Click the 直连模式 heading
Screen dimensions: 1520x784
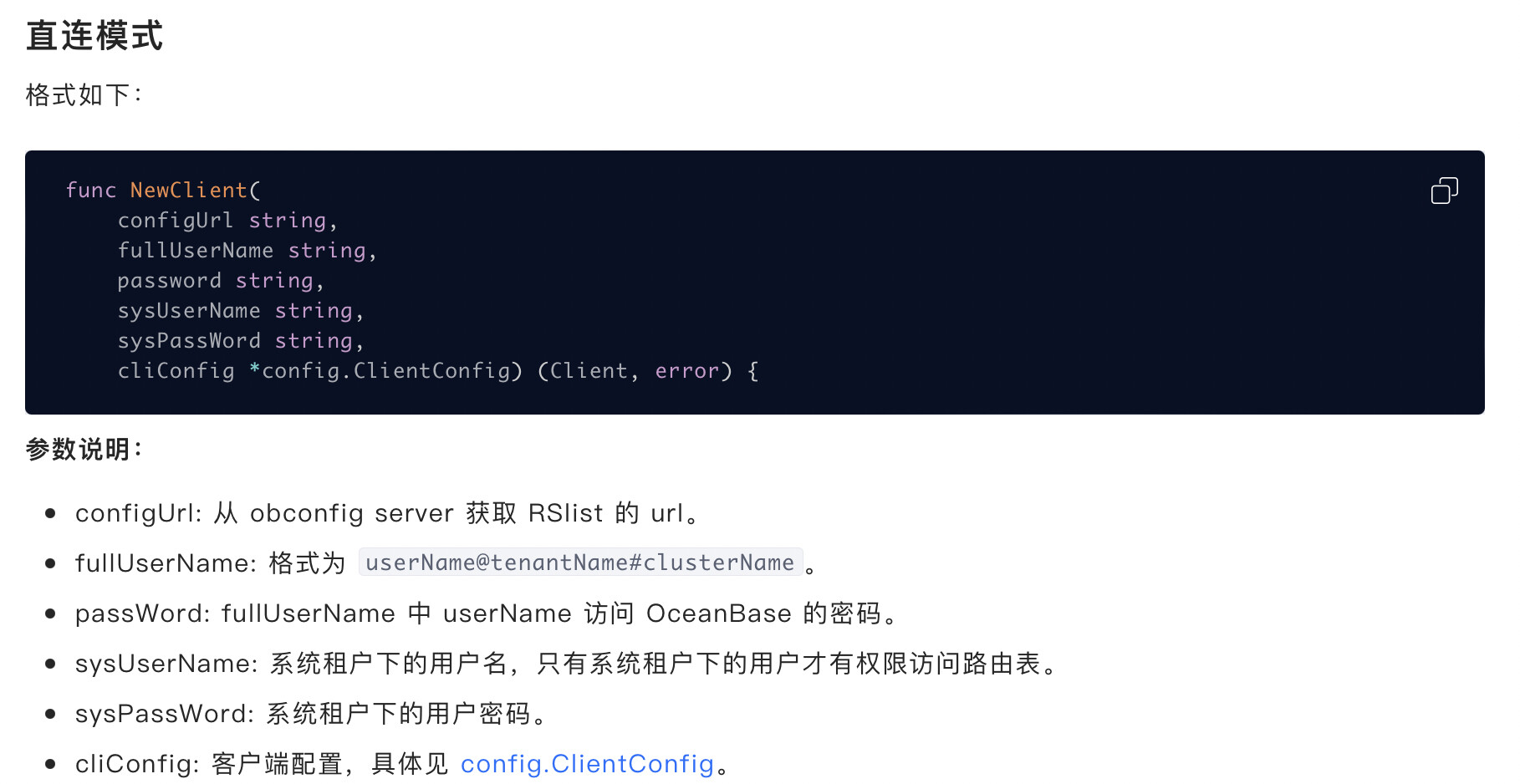(x=94, y=36)
